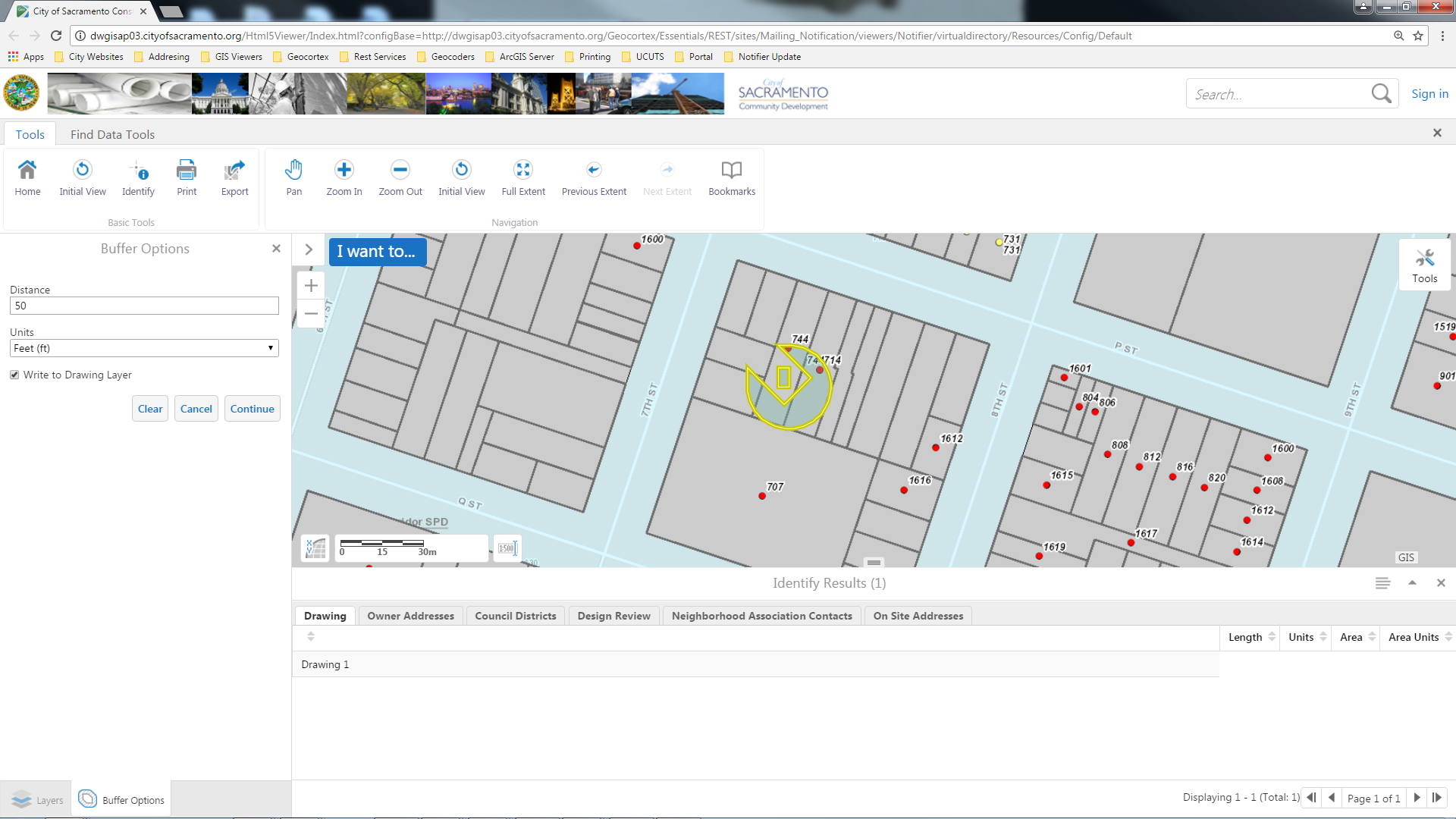Bookmark this page star icon
This screenshot has height=819, width=1456.
pyautogui.click(x=1418, y=36)
